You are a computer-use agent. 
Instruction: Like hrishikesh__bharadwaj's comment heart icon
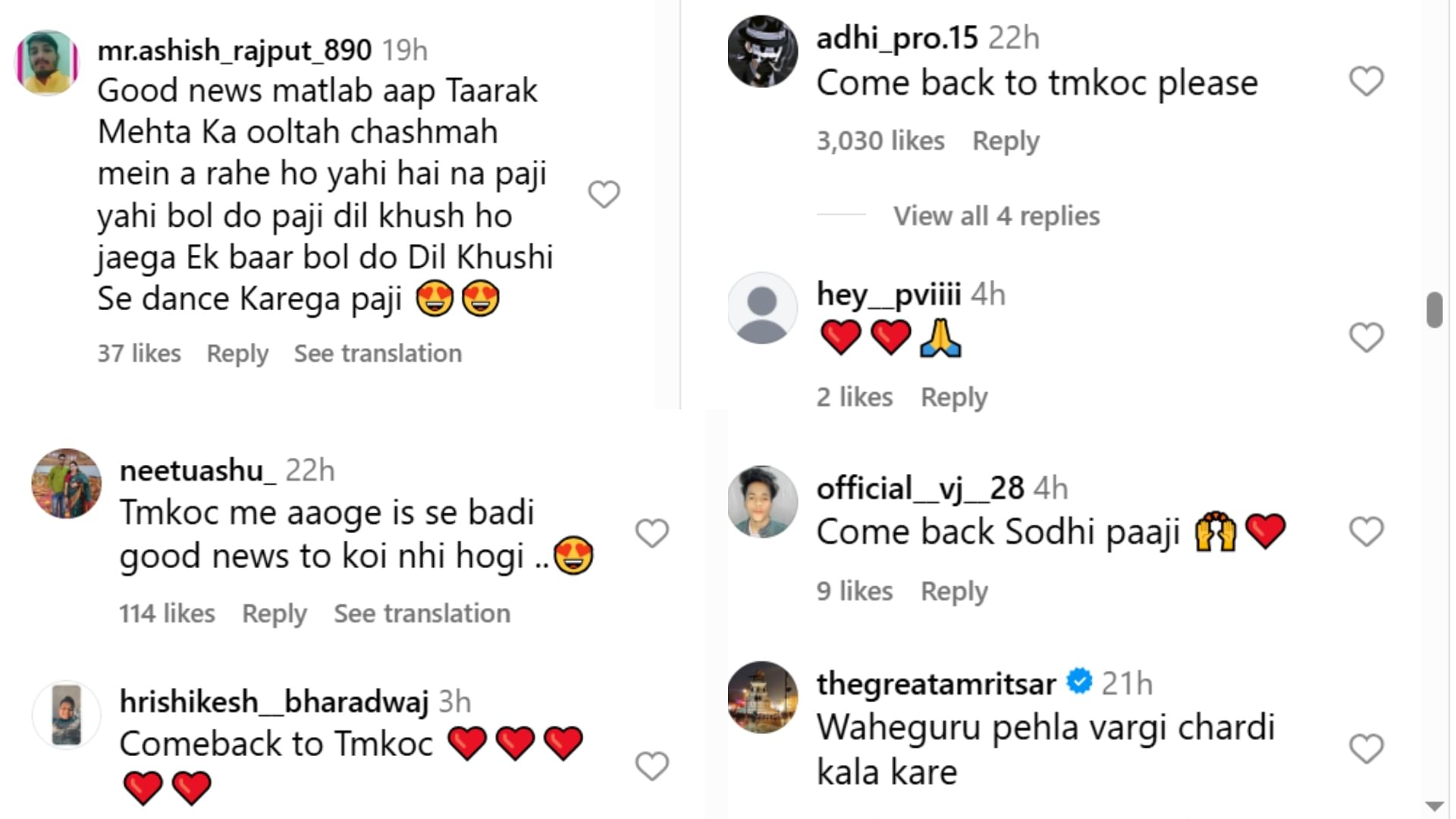coord(651,766)
